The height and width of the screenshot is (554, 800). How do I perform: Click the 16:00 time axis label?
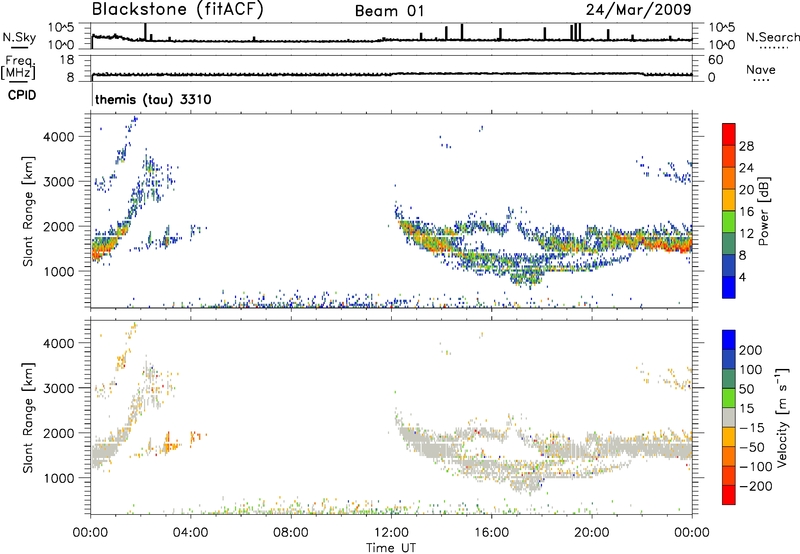(491, 533)
